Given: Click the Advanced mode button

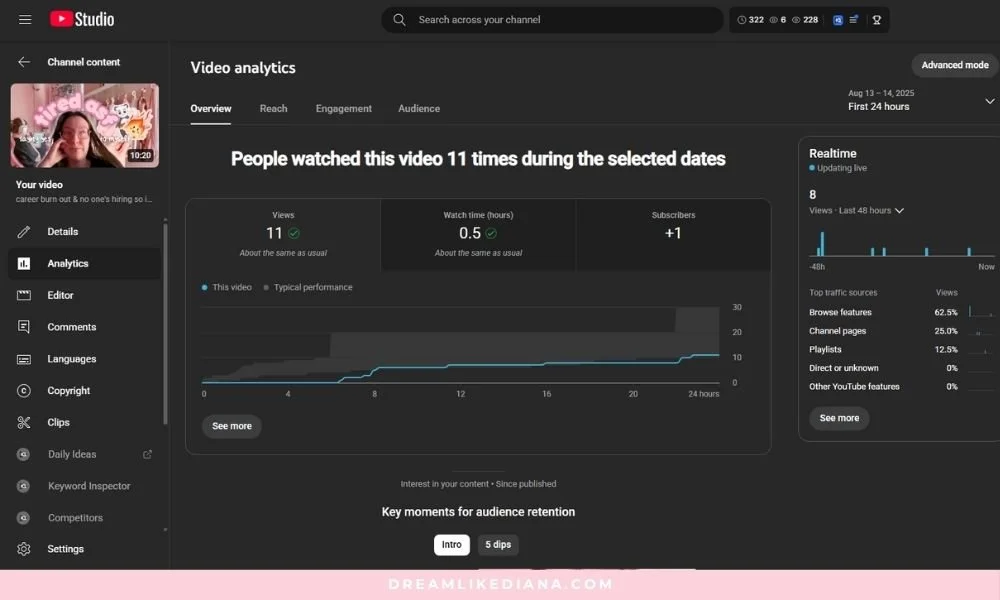Looking at the screenshot, I should click(x=953, y=64).
